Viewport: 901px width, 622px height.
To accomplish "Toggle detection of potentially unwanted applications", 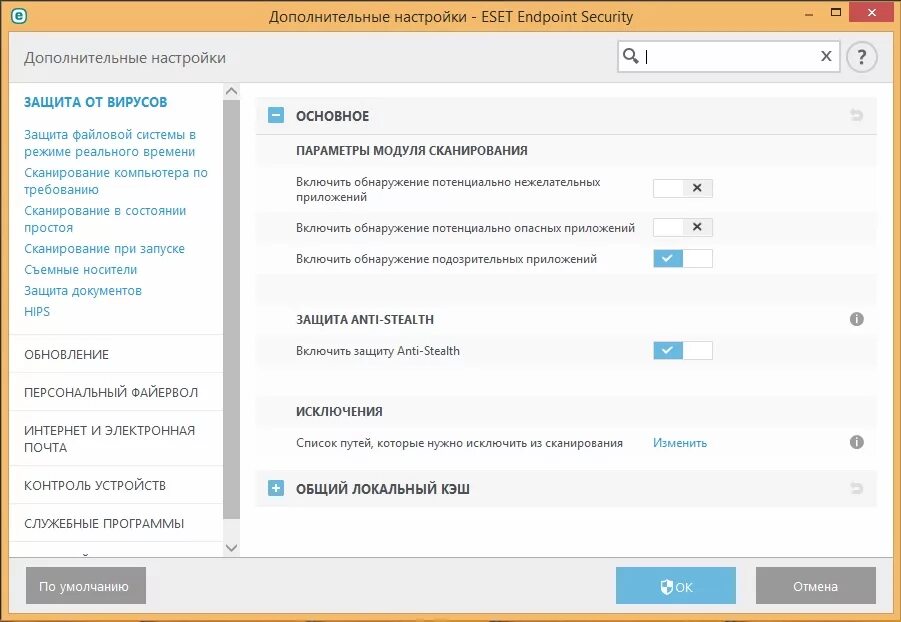I will [683, 188].
